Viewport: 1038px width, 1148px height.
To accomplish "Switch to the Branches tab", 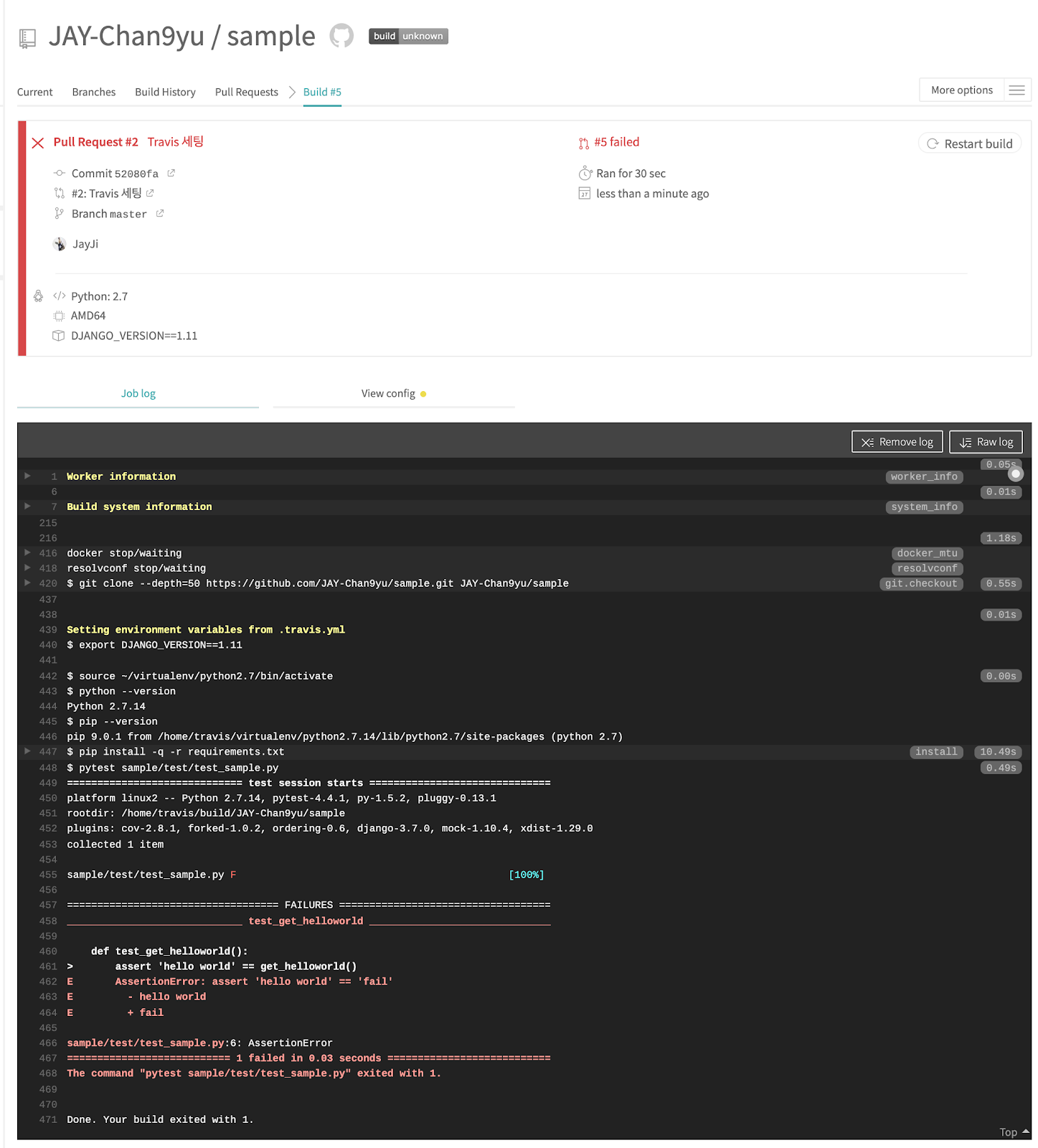I will click(x=94, y=92).
